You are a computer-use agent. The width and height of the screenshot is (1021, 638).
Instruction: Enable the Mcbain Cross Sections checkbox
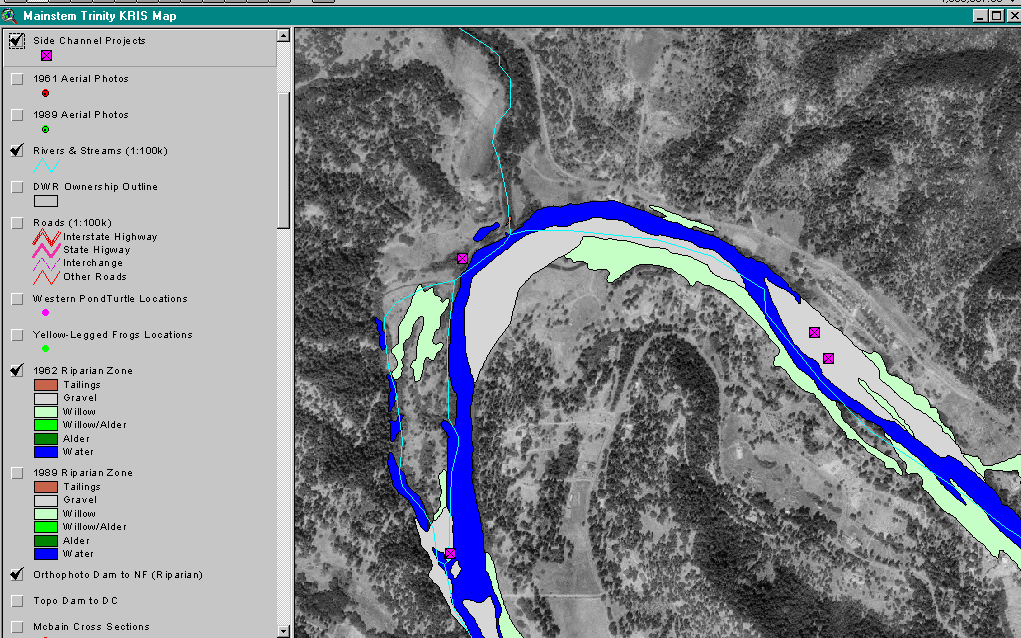[18, 627]
